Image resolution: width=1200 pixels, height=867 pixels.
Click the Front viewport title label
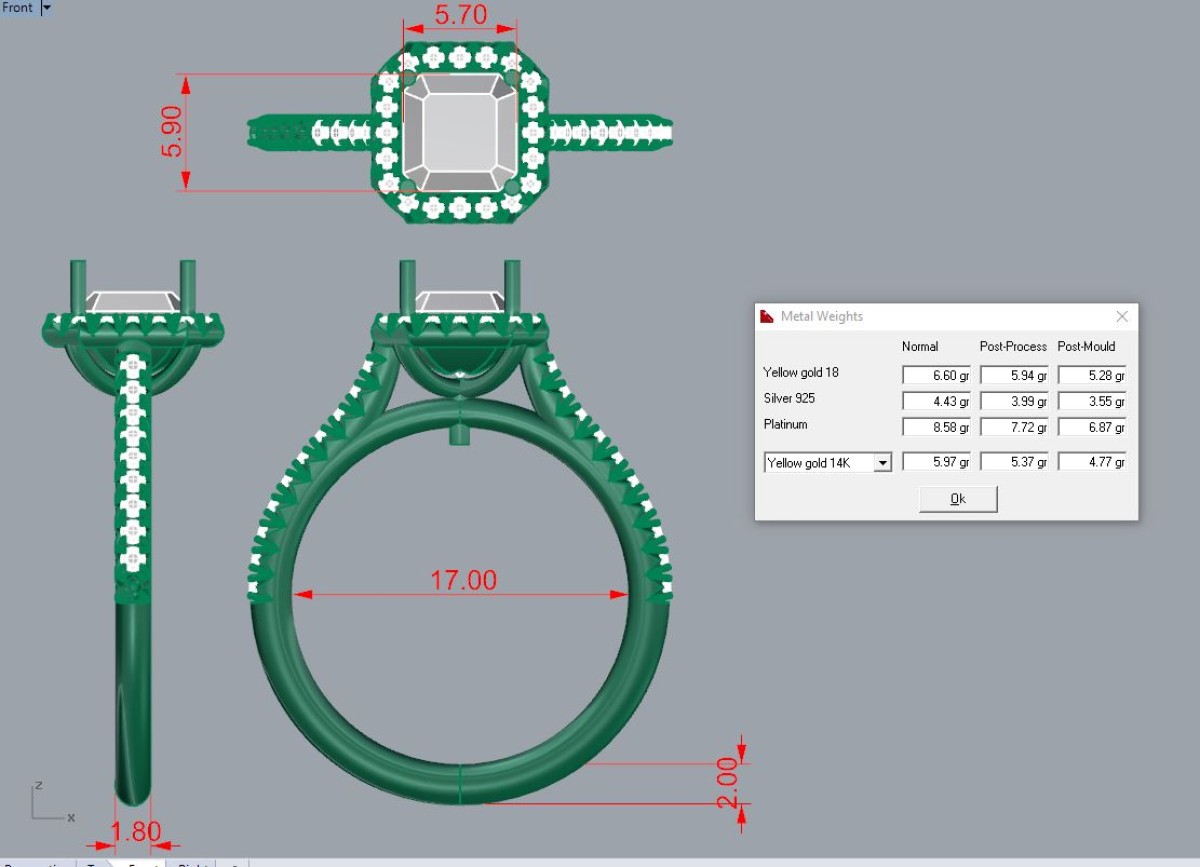18,7
